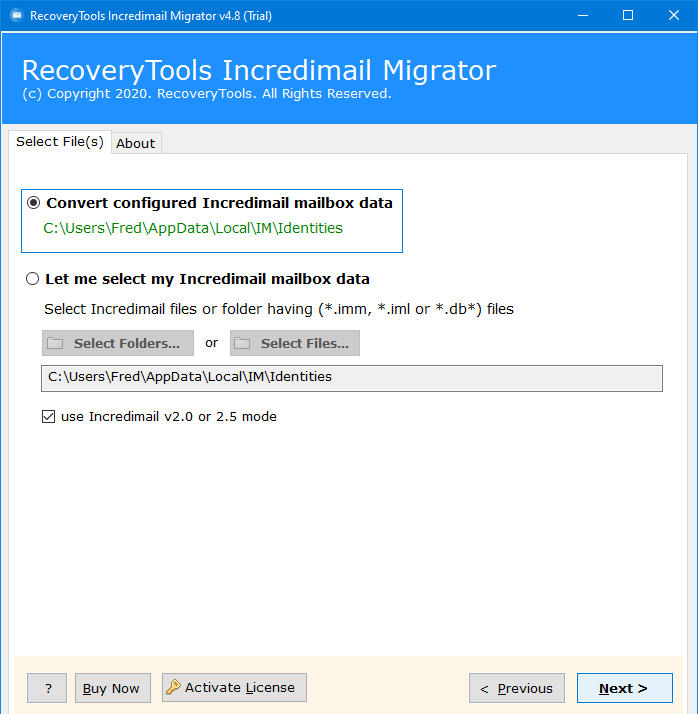Maximize the Incredimail Migrator window

click(x=628, y=15)
